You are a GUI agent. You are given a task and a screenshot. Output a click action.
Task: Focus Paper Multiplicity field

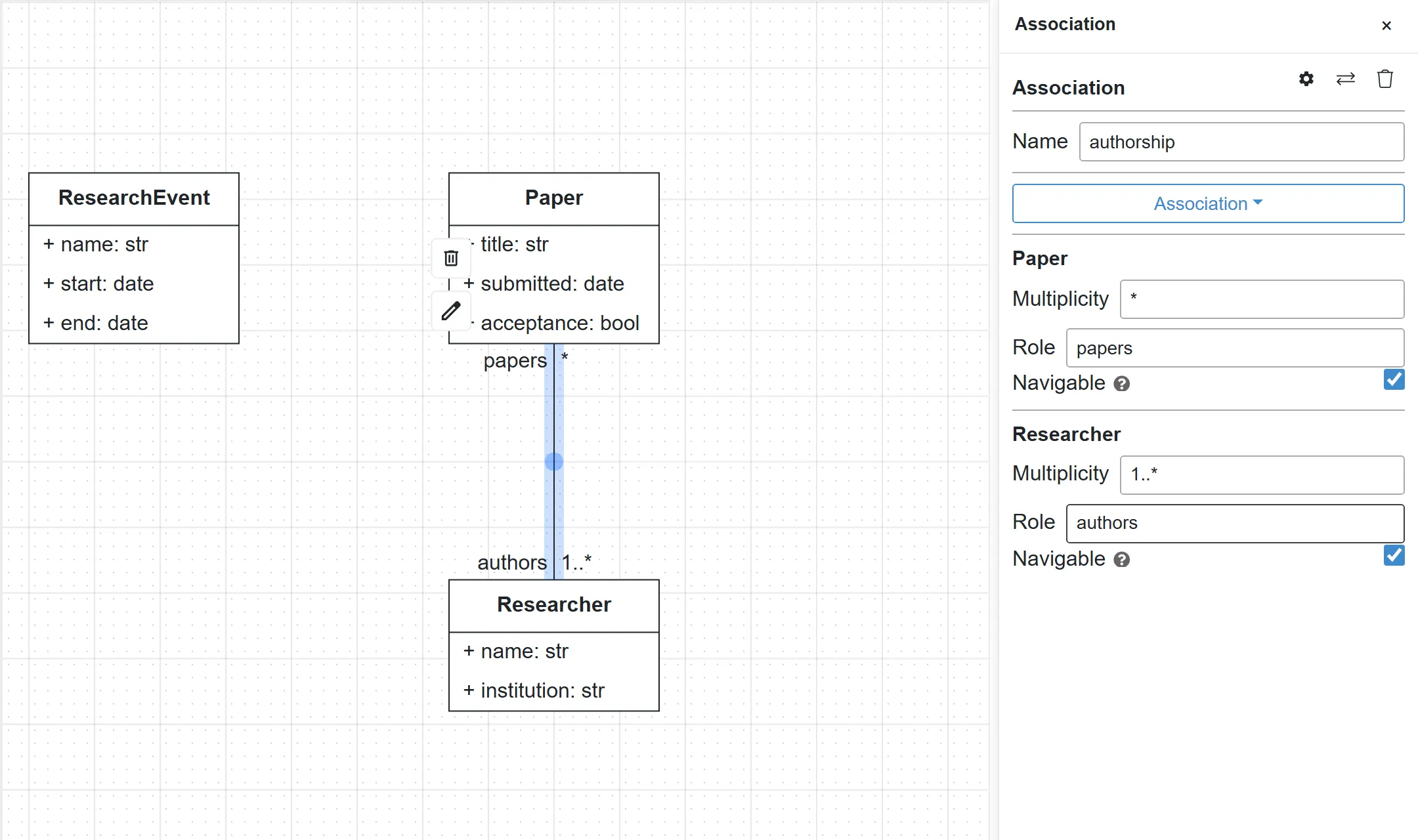[x=1262, y=299]
